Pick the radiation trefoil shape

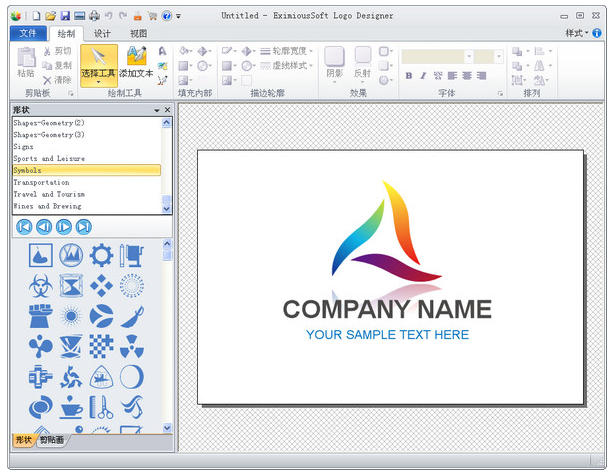[x=132, y=347]
